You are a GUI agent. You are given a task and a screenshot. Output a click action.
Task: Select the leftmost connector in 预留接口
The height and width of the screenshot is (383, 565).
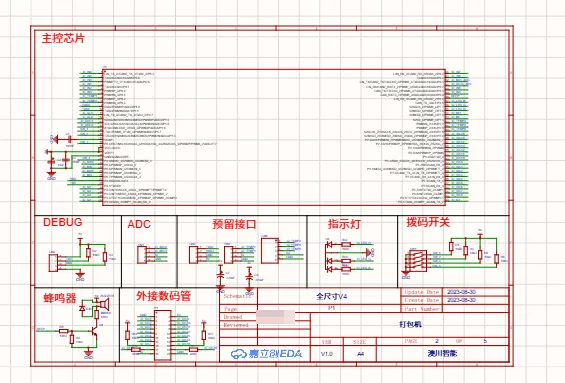[x=193, y=254]
